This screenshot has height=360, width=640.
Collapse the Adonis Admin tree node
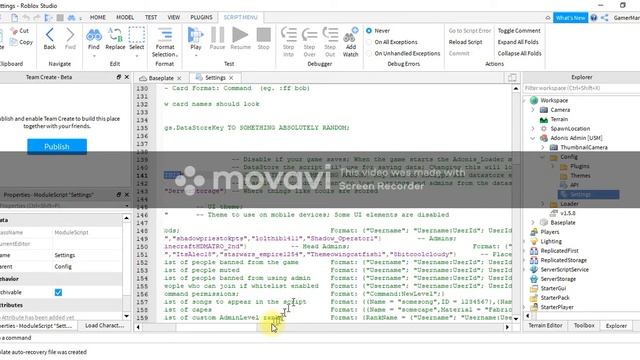pyautogui.click(x=533, y=138)
